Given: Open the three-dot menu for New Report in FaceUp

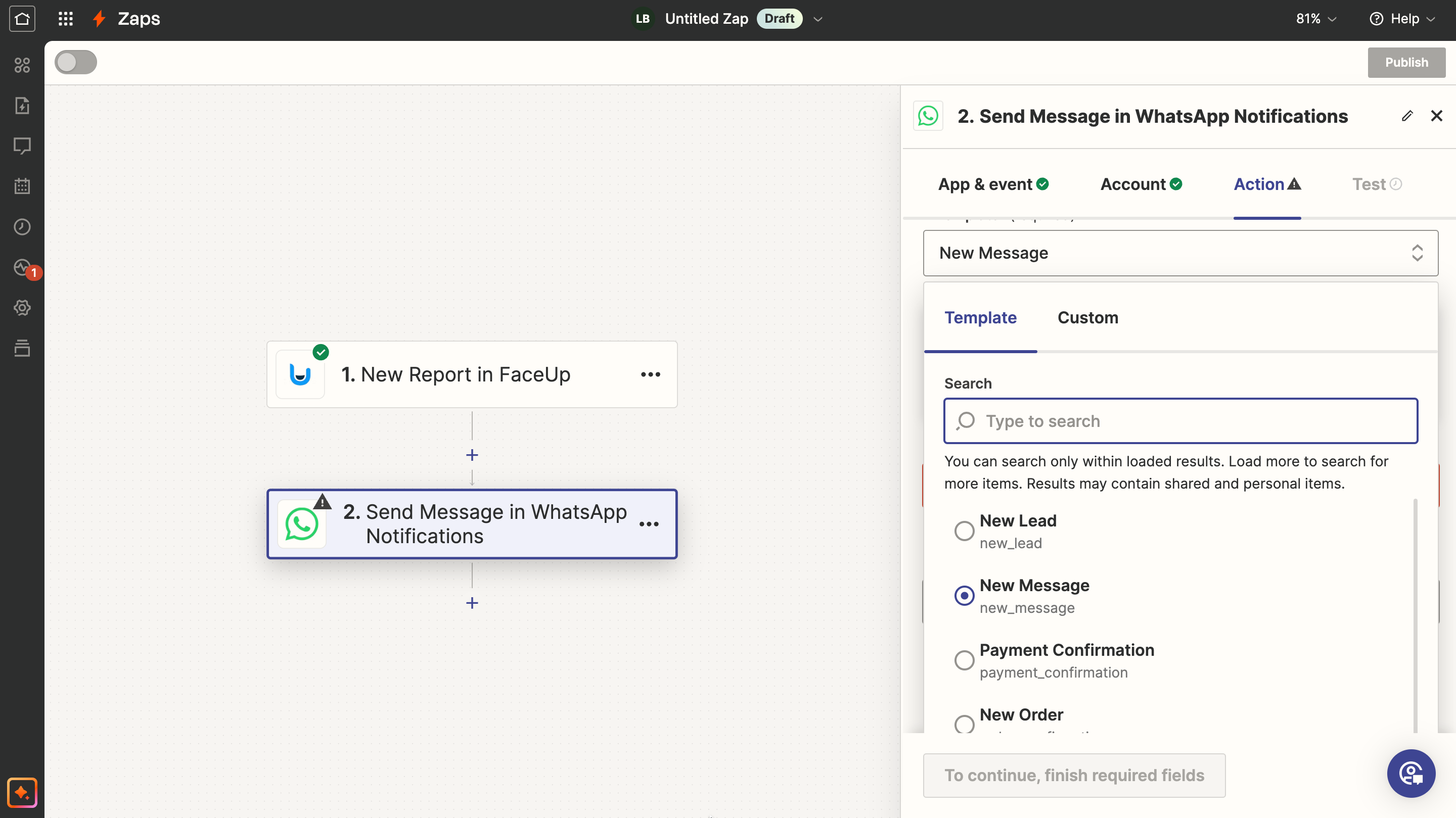Looking at the screenshot, I should (x=651, y=374).
